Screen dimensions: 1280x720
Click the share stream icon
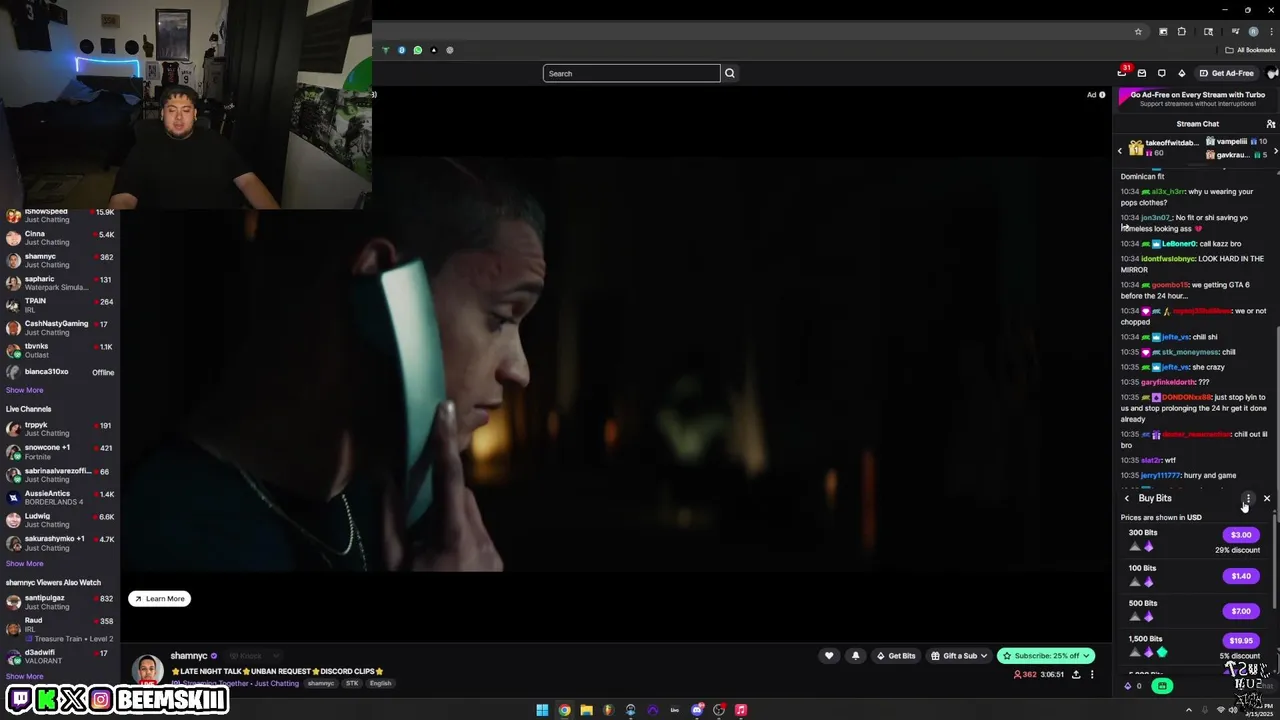click(x=1076, y=675)
